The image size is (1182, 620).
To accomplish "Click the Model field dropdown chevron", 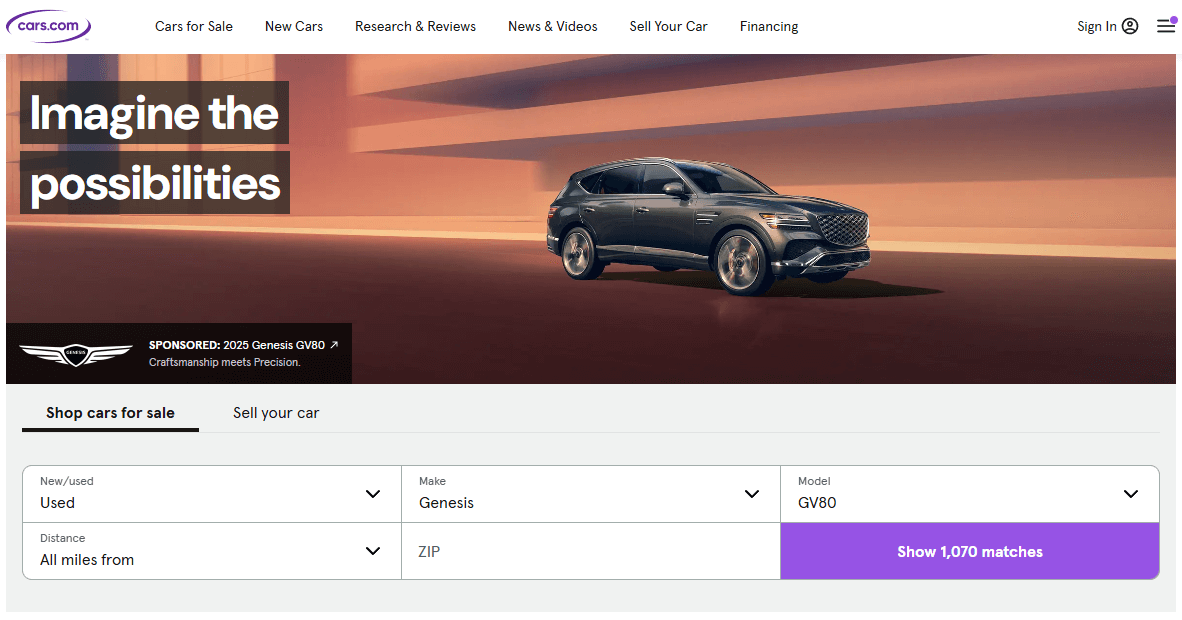I will 1131,493.
